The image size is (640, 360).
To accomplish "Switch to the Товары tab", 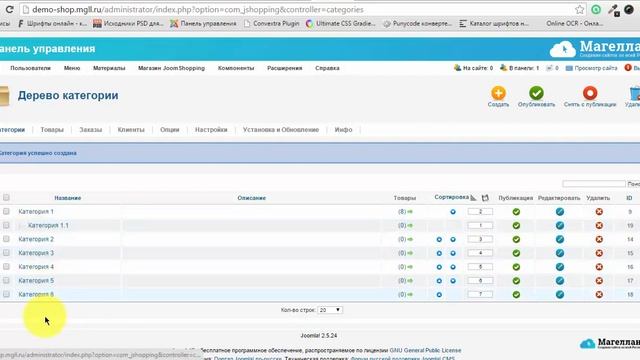I will (x=52, y=130).
